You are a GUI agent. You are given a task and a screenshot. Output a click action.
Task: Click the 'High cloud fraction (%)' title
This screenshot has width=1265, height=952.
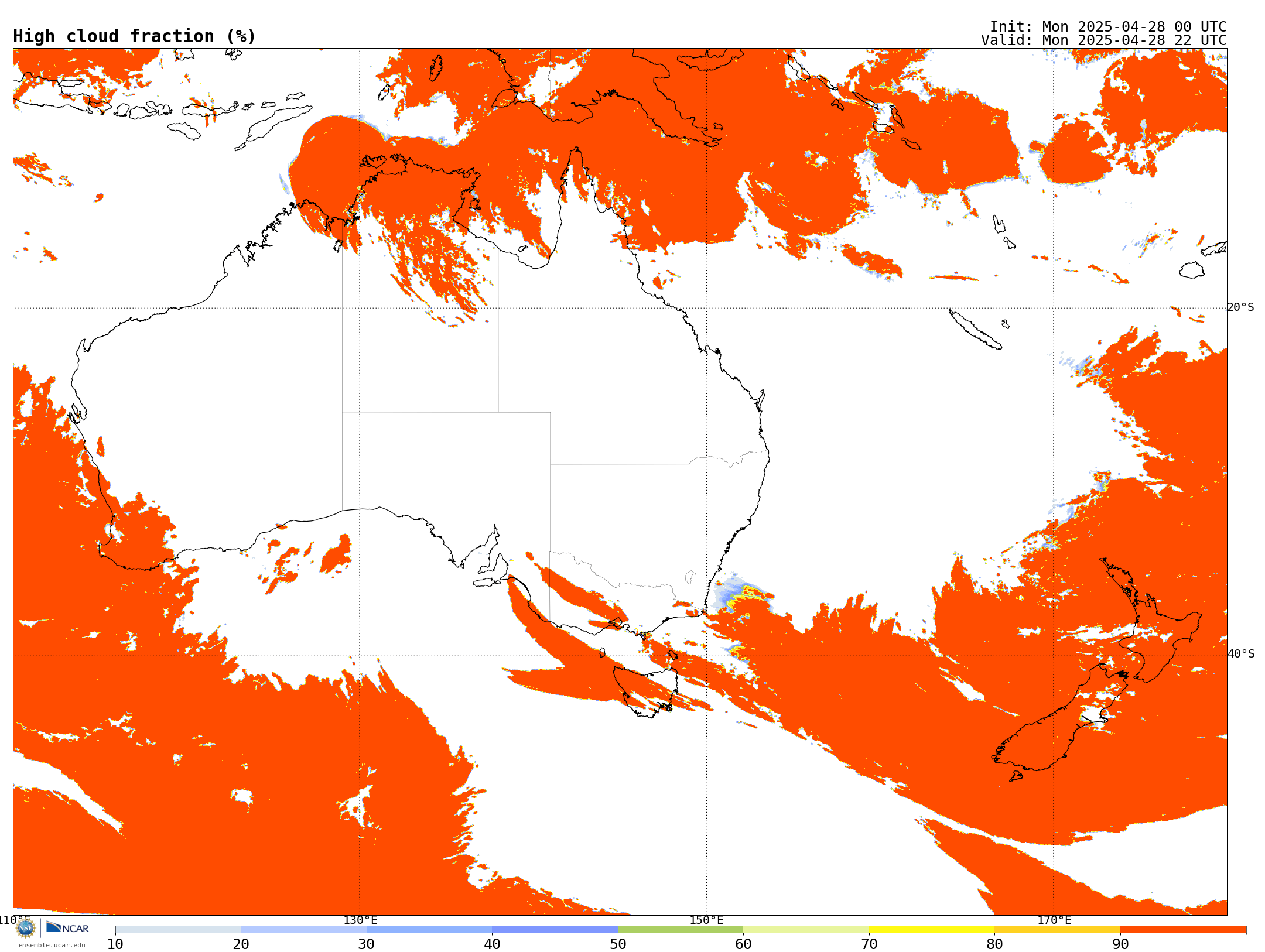click(135, 36)
